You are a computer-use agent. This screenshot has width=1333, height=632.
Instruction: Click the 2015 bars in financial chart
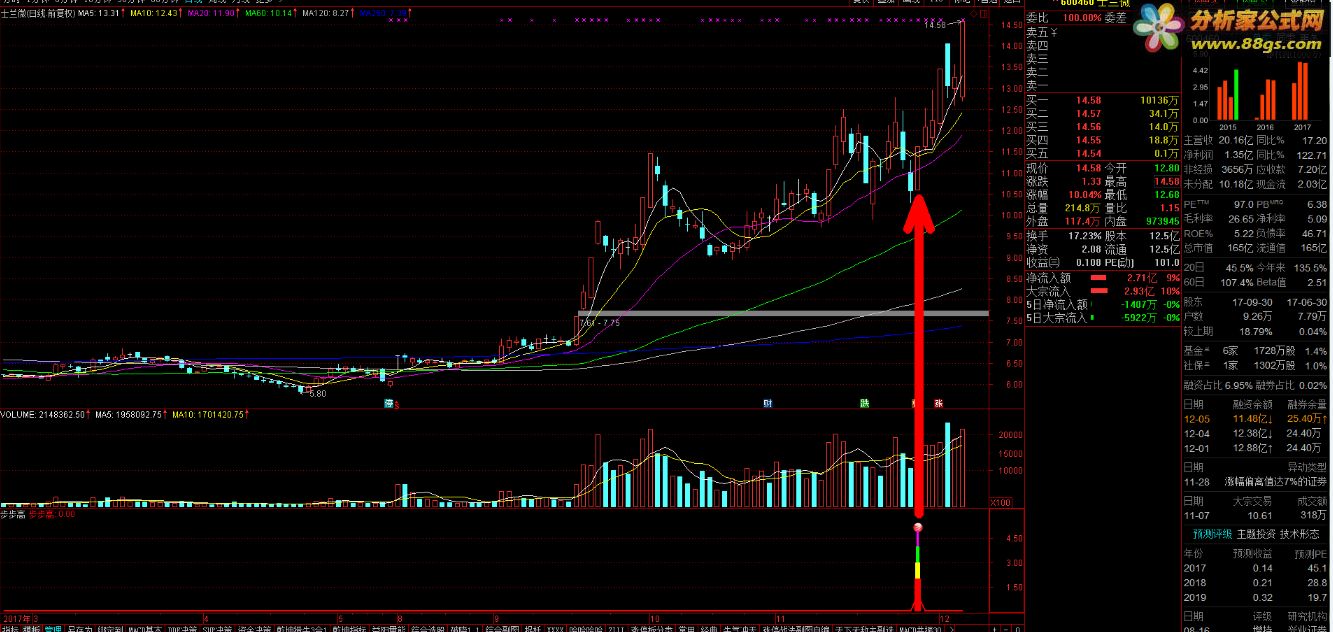click(x=1226, y=95)
